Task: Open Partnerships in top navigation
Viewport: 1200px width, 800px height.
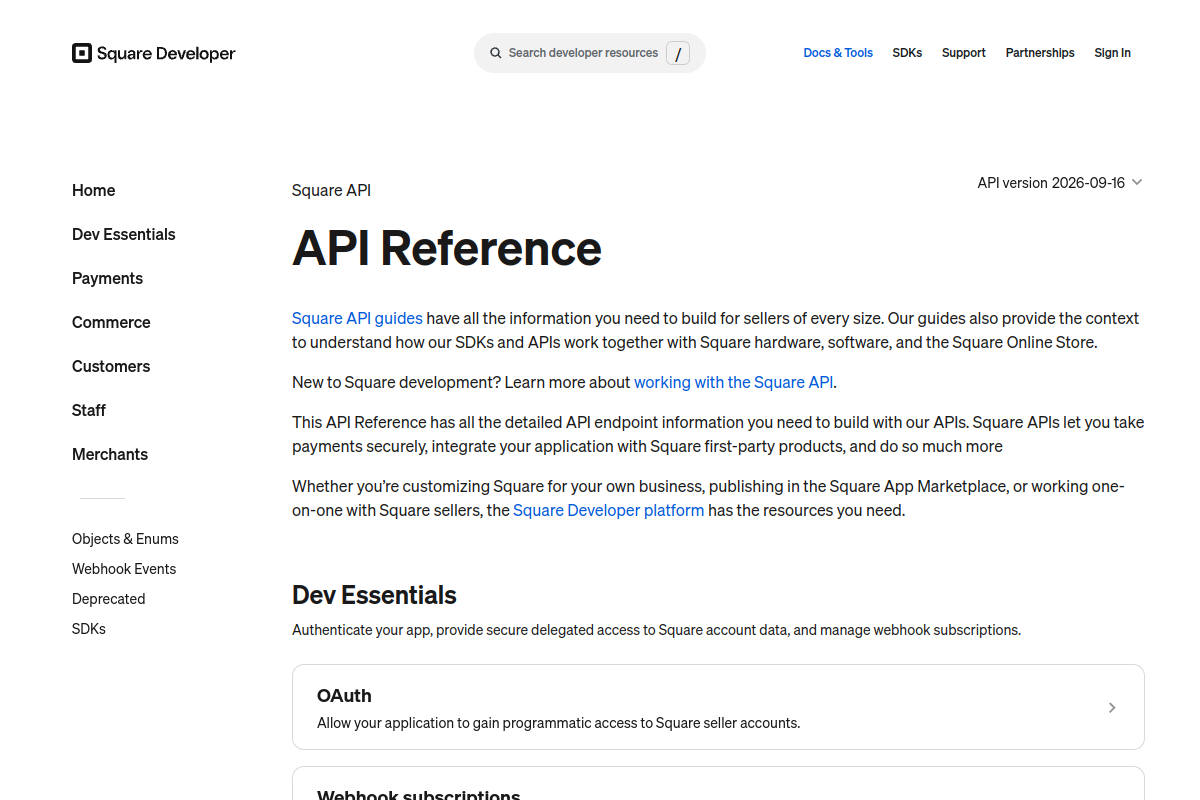Action: pos(1040,53)
